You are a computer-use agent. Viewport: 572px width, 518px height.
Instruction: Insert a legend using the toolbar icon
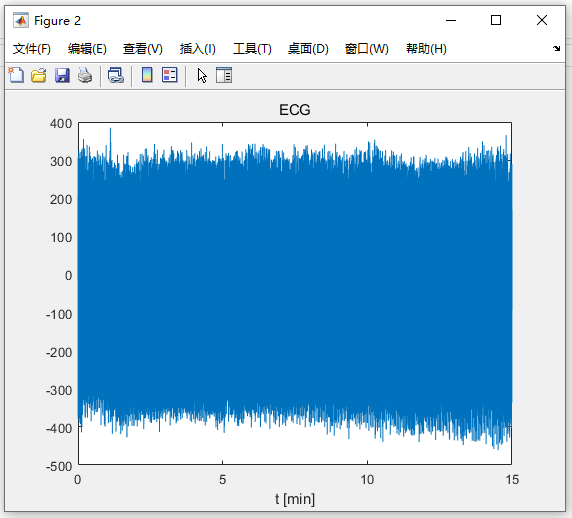click(x=170, y=75)
